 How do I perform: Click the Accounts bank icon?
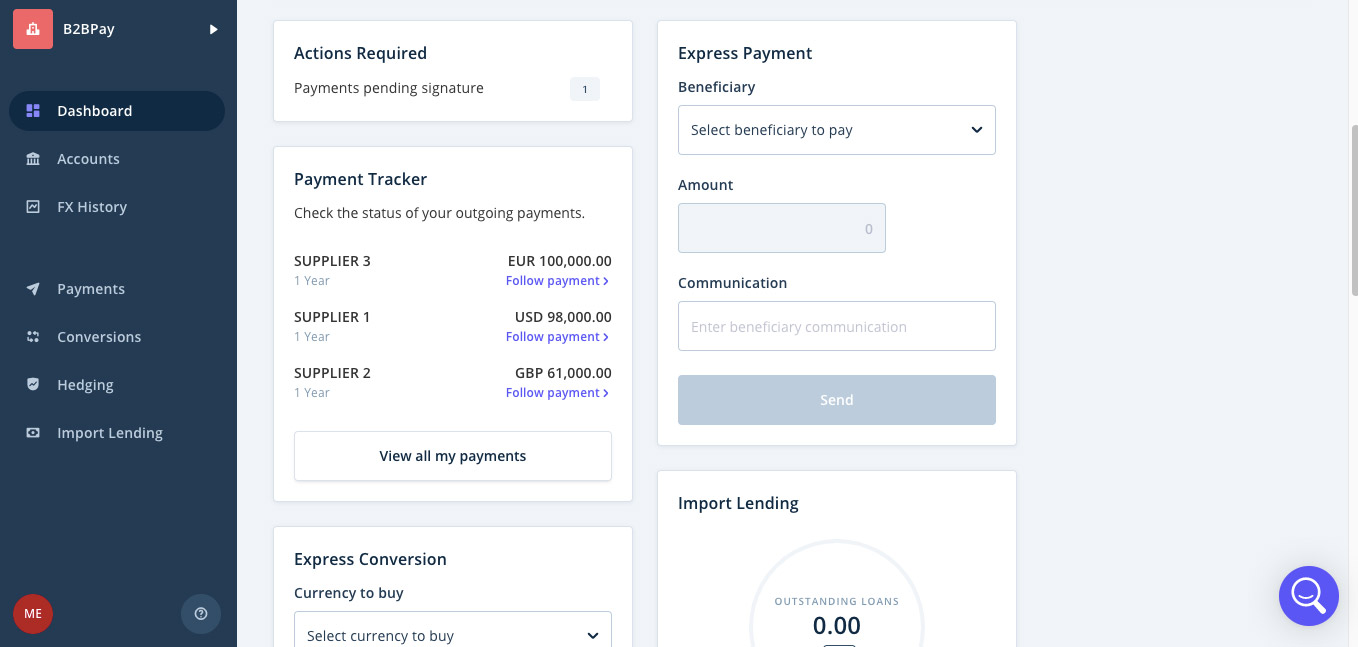pyautogui.click(x=33, y=159)
